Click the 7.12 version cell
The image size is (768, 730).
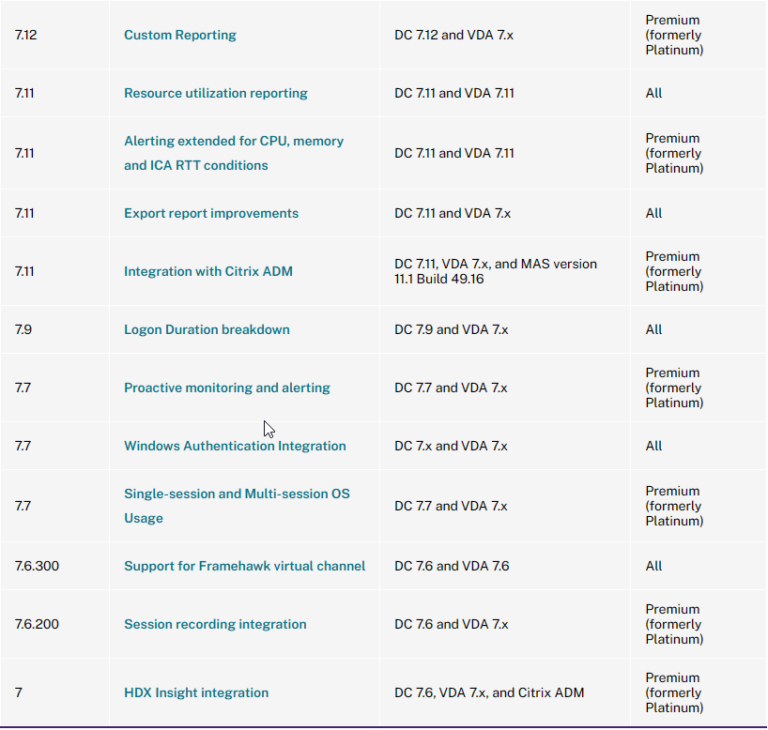(25, 35)
